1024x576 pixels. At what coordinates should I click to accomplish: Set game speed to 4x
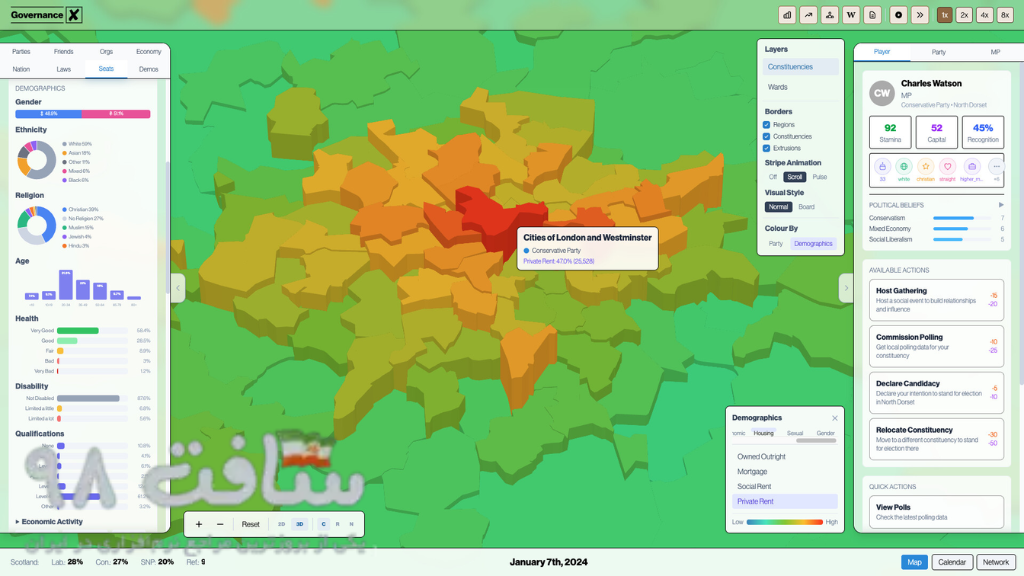[x=984, y=15]
